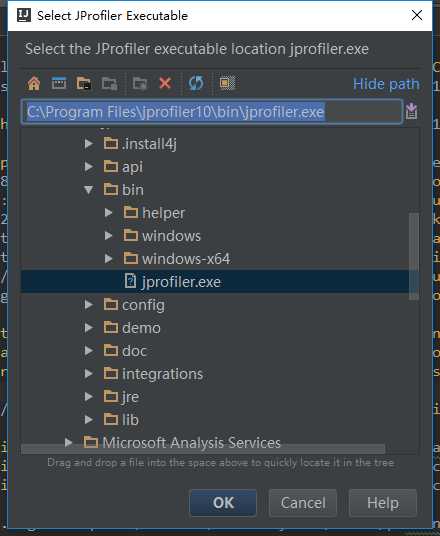Expand the integrations folder
Viewport: 440px width, 536px height.
coord(89,374)
